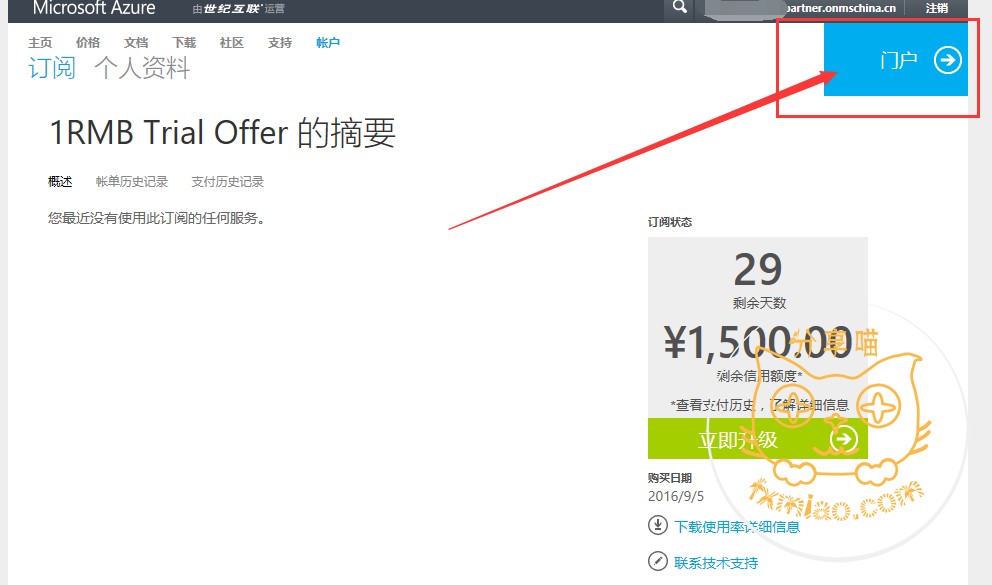Open the 主页 menu item
The height and width of the screenshot is (585, 992).
point(40,42)
